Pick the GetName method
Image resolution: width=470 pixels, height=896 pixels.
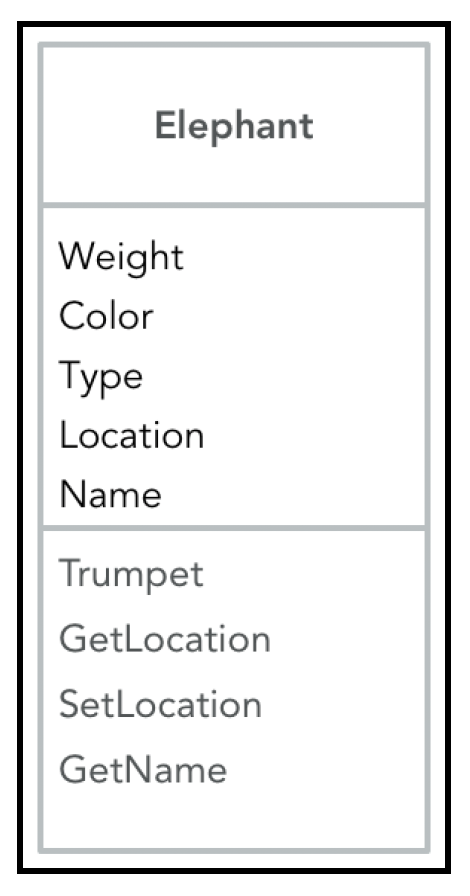[143, 770]
